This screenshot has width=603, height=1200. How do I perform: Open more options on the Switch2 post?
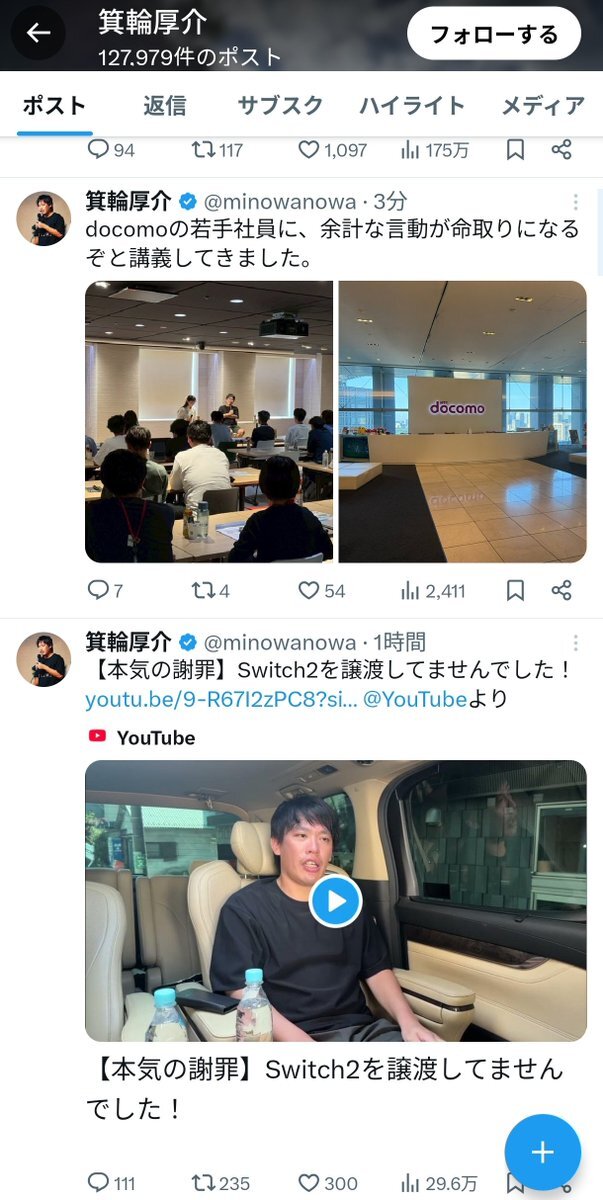[x=576, y=643]
